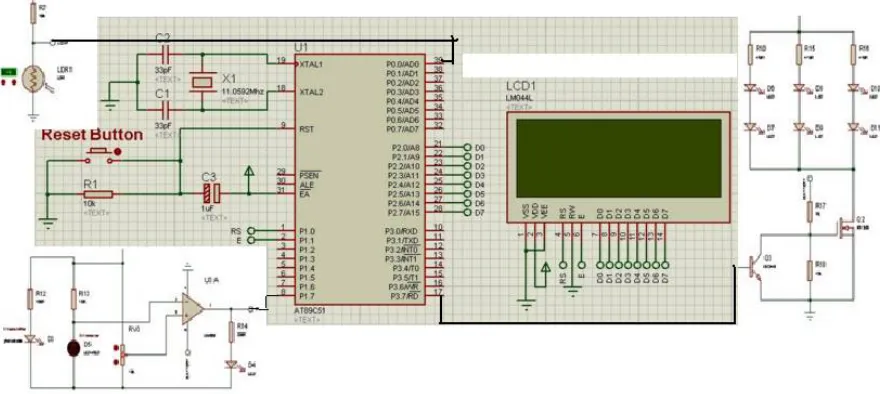880x394 pixels.
Task: Click the LDR1 photoresistor symbol
Action: tap(34, 78)
